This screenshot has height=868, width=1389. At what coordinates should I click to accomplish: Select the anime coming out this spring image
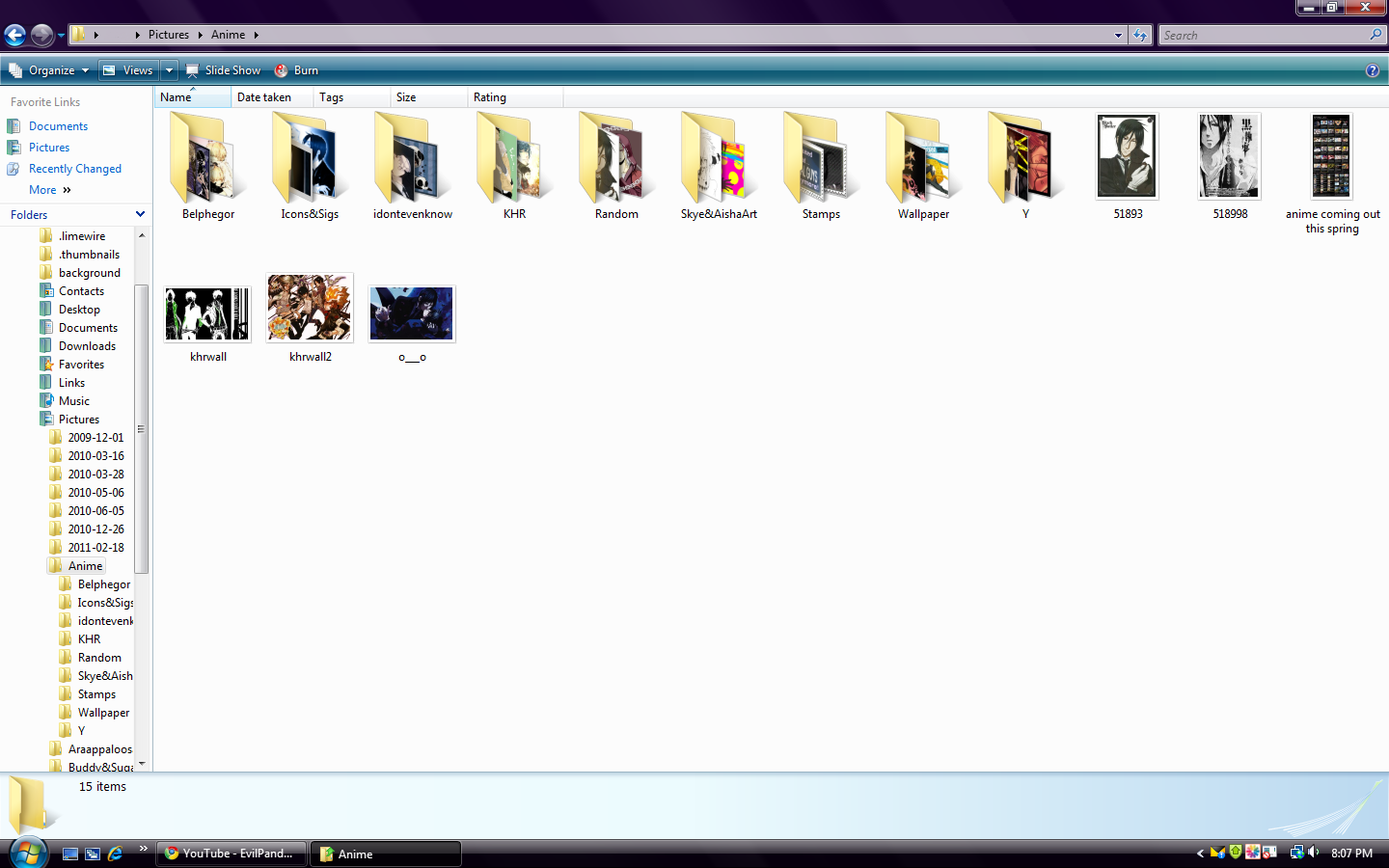[x=1332, y=156]
